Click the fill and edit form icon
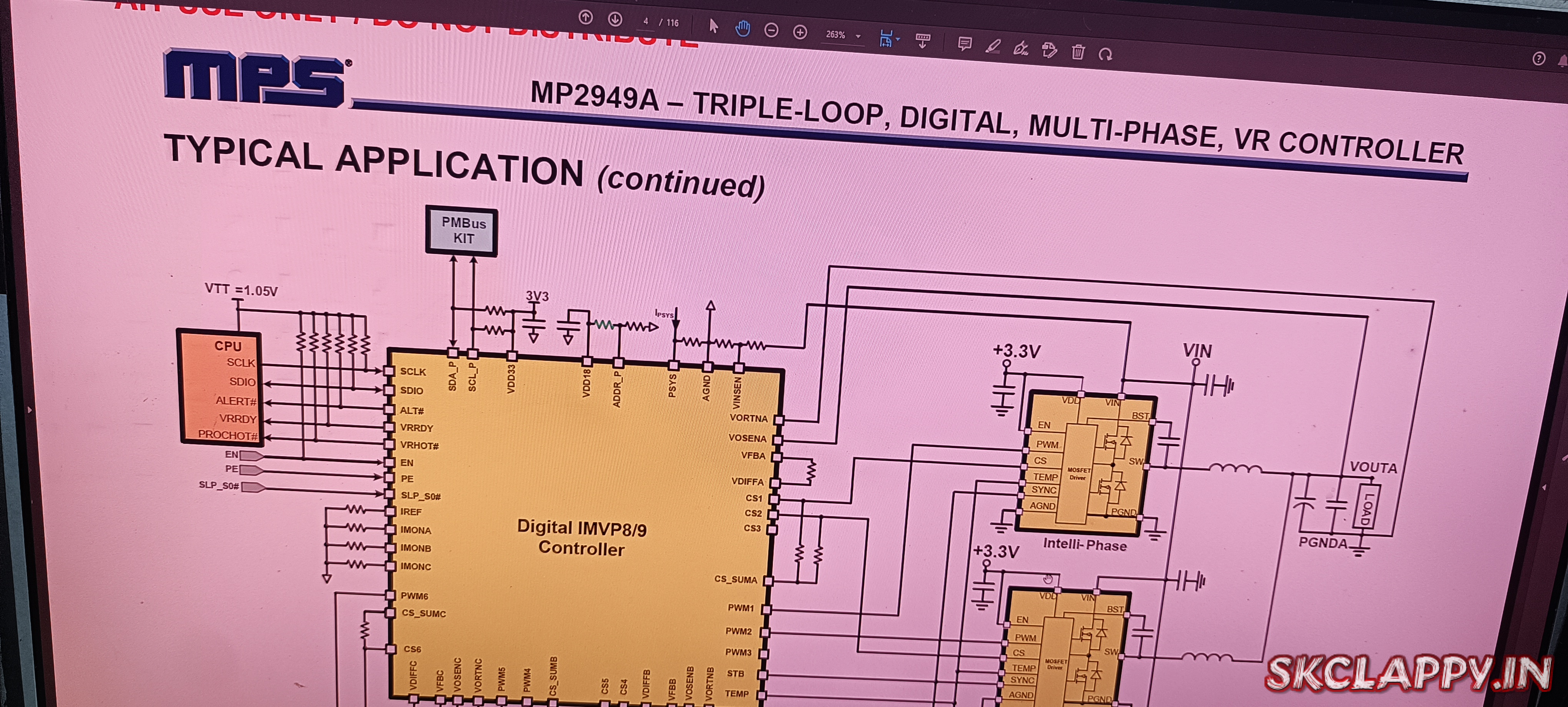This screenshot has width=1568, height=707. [1050, 50]
